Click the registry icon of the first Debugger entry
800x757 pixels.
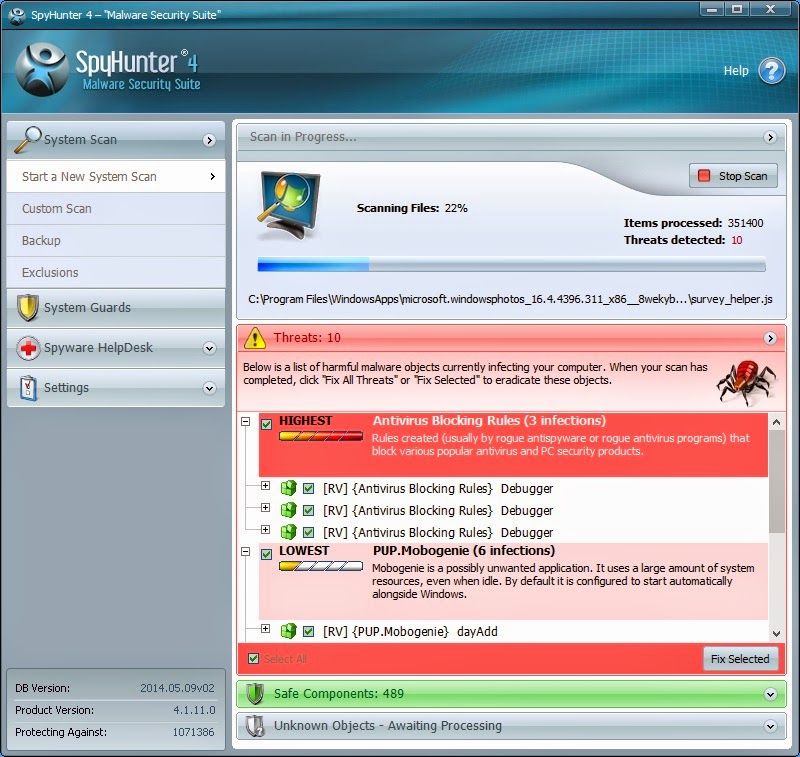(288, 488)
